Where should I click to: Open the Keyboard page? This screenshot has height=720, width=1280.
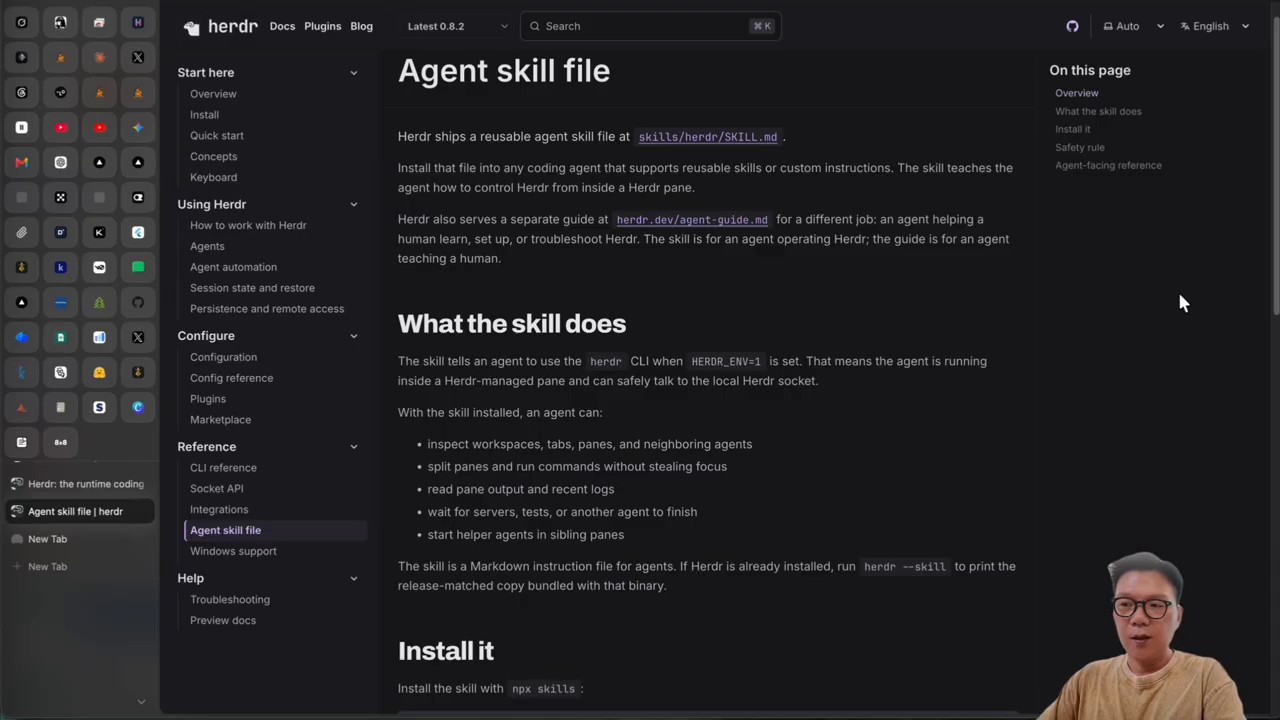pyautogui.click(x=214, y=178)
